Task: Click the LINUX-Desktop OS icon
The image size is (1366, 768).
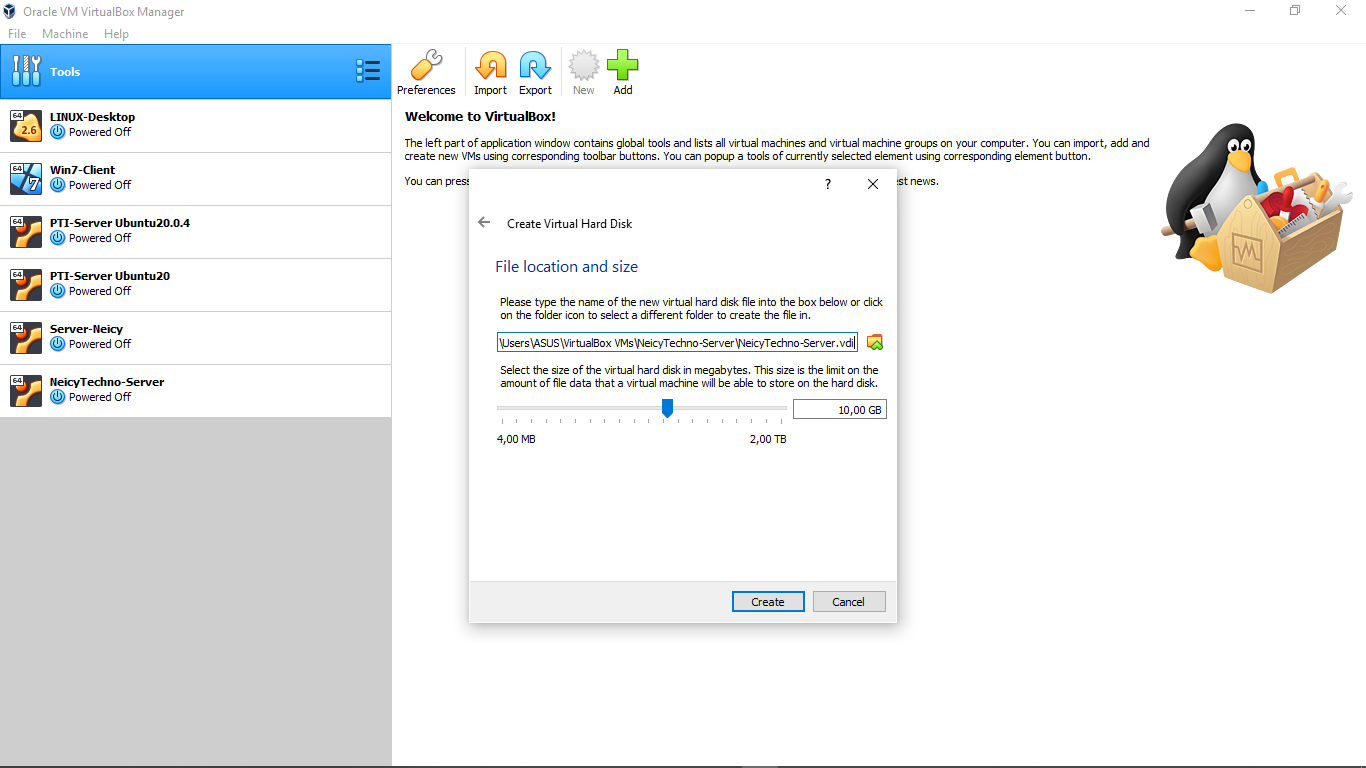Action: 26,126
